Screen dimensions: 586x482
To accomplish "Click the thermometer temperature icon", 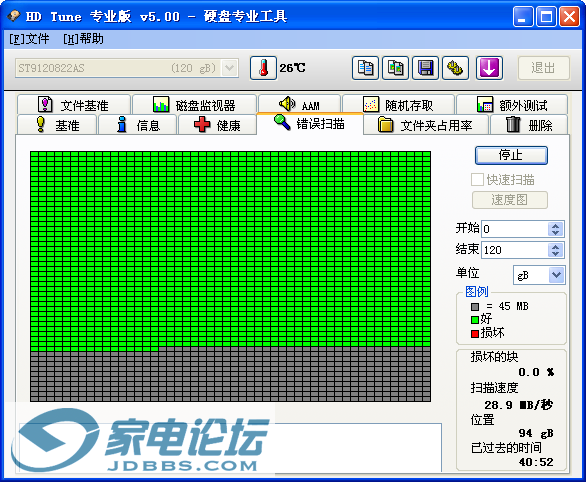I will click(263, 68).
